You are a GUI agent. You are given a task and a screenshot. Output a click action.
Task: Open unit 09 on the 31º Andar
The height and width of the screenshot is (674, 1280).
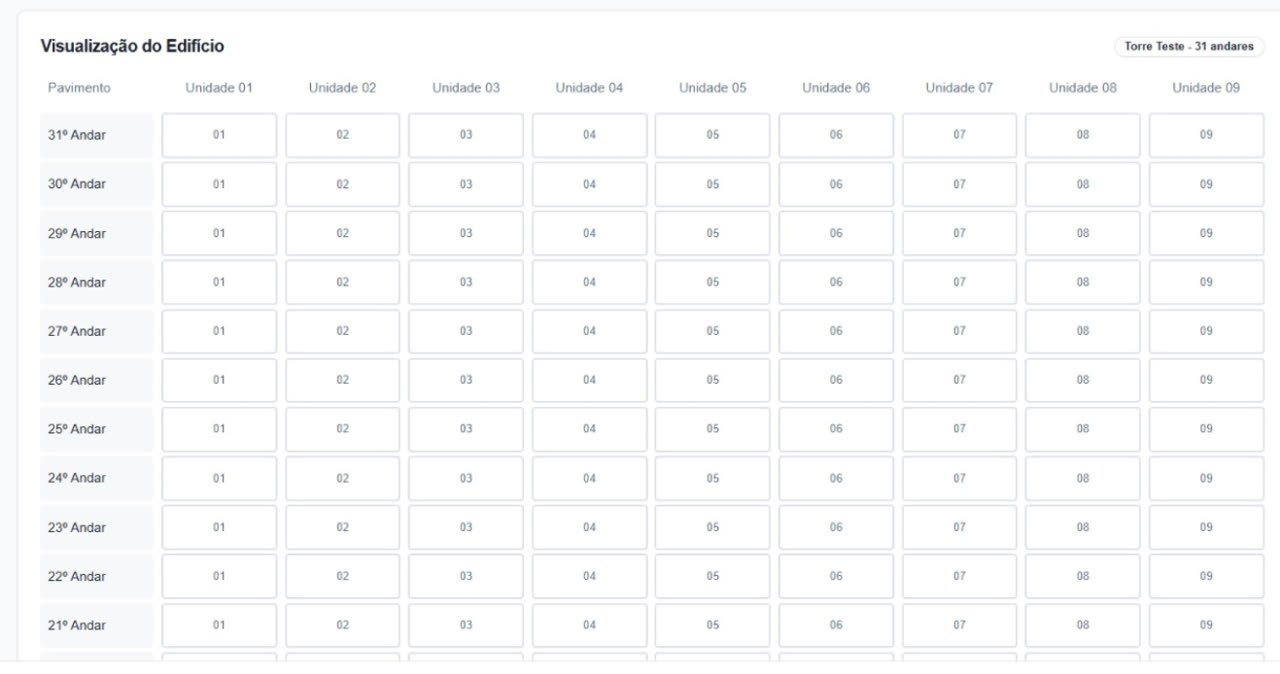point(1206,135)
